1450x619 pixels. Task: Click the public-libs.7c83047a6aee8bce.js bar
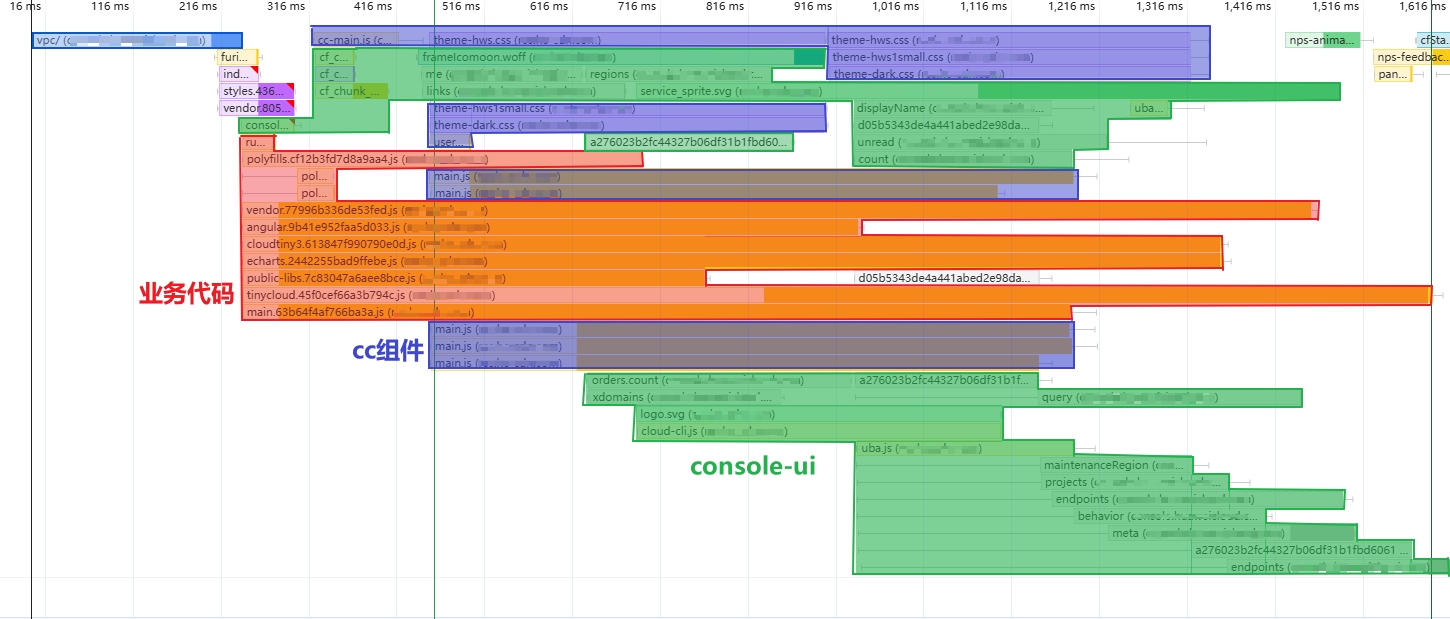474,278
